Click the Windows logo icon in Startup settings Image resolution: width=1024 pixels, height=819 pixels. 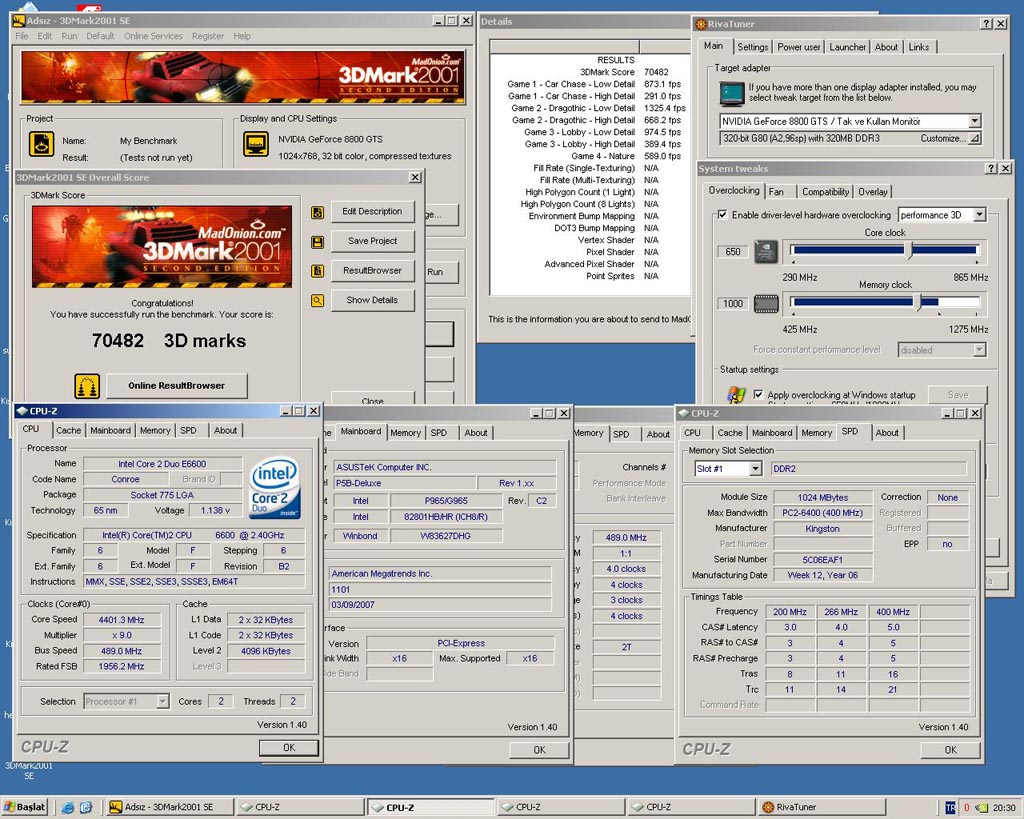[x=736, y=394]
